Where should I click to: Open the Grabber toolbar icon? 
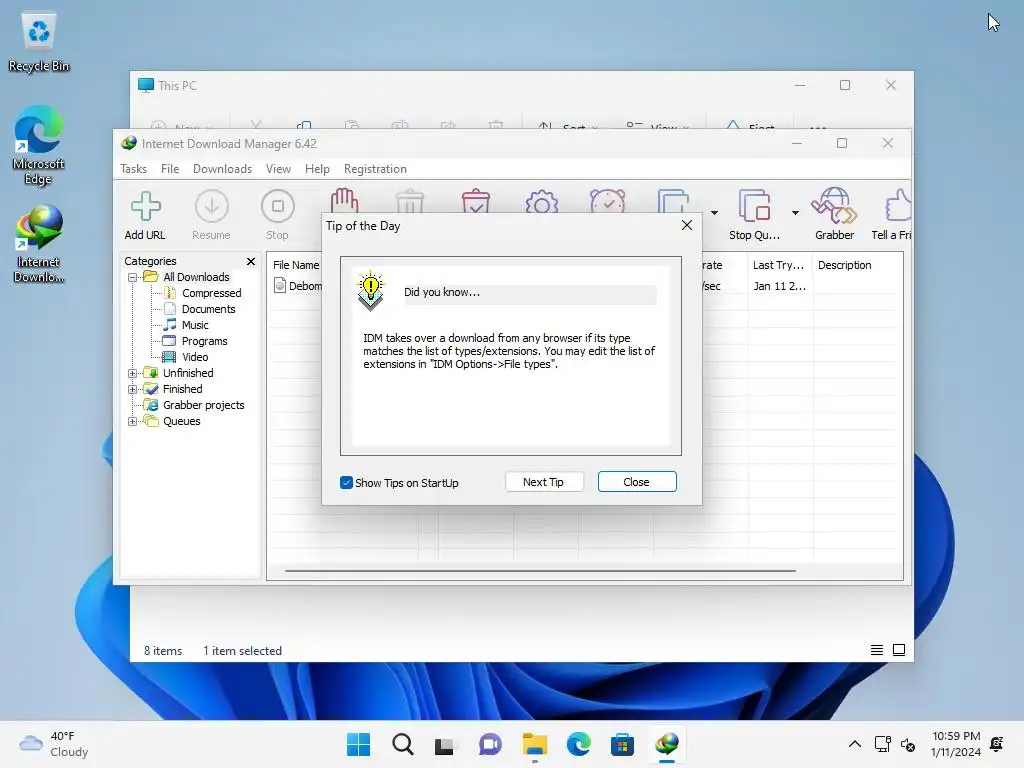[x=834, y=216]
